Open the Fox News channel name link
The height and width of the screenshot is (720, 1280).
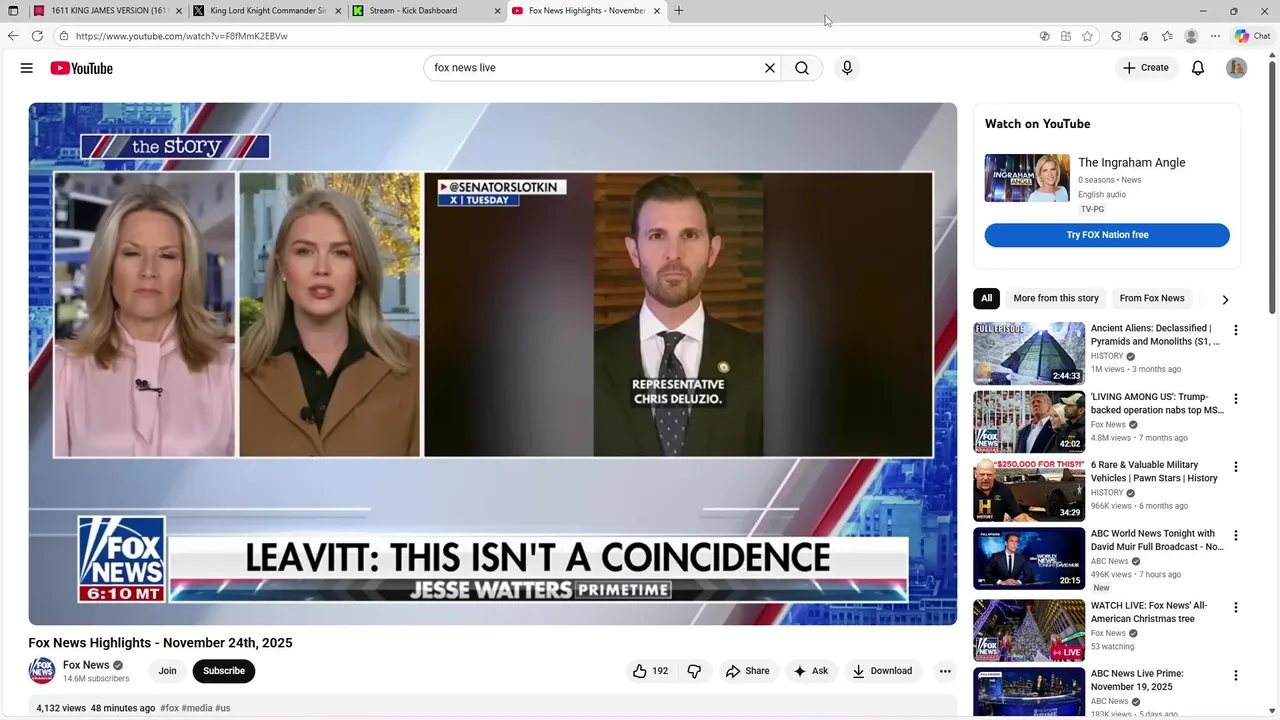pos(86,665)
